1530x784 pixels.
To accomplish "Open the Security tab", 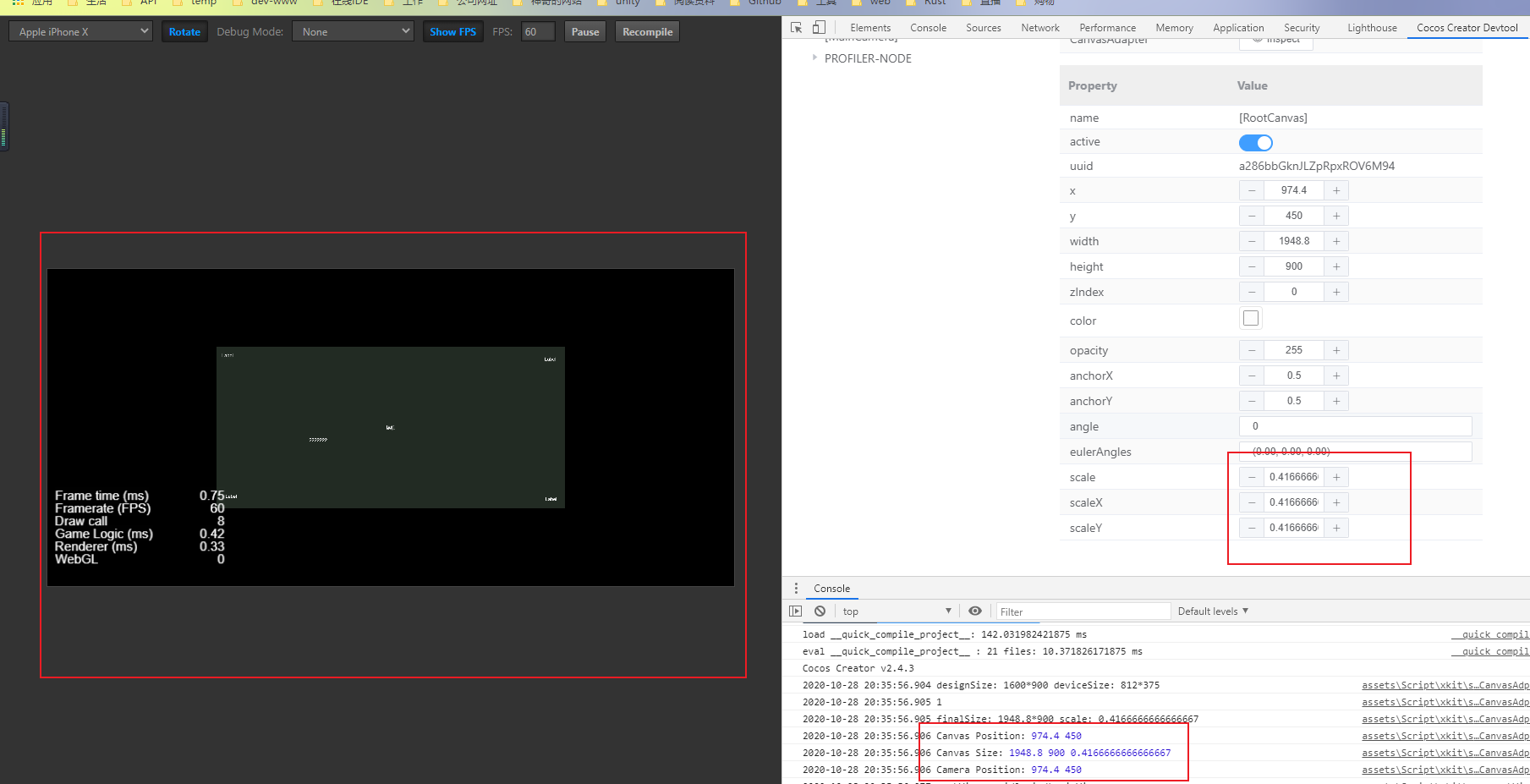I will coord(1302,28).
